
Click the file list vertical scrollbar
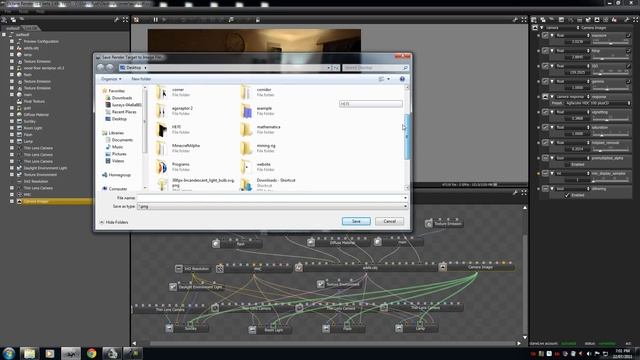tap(407, 137)
